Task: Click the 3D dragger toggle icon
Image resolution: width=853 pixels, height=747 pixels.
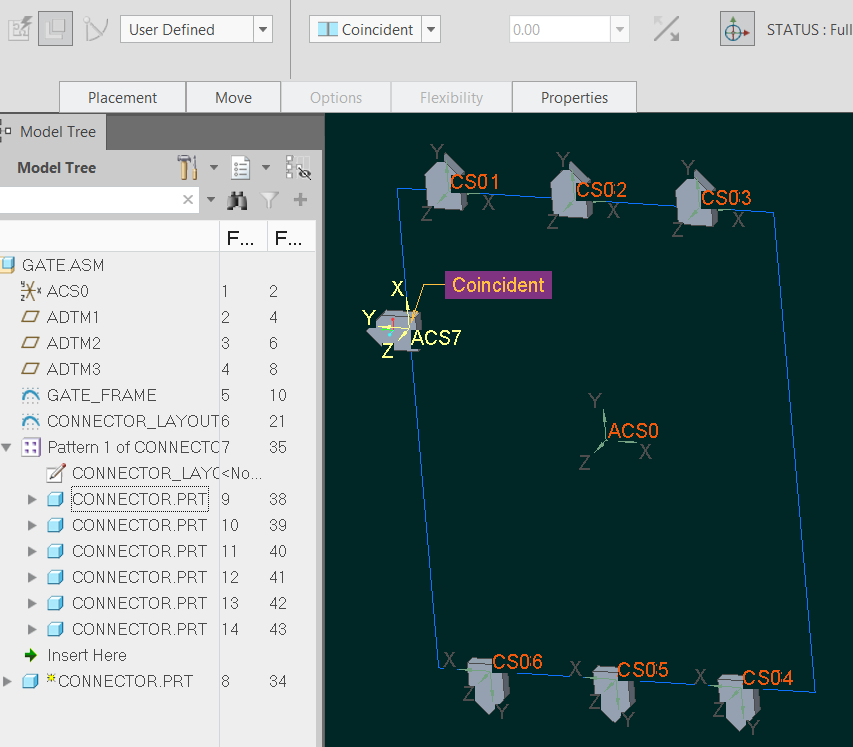Action: coord(737,29)
